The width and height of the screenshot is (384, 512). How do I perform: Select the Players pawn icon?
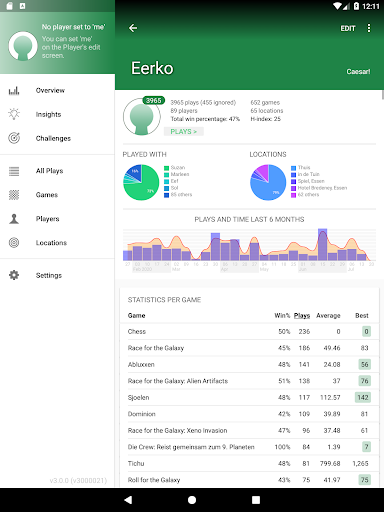coord(14,219)
